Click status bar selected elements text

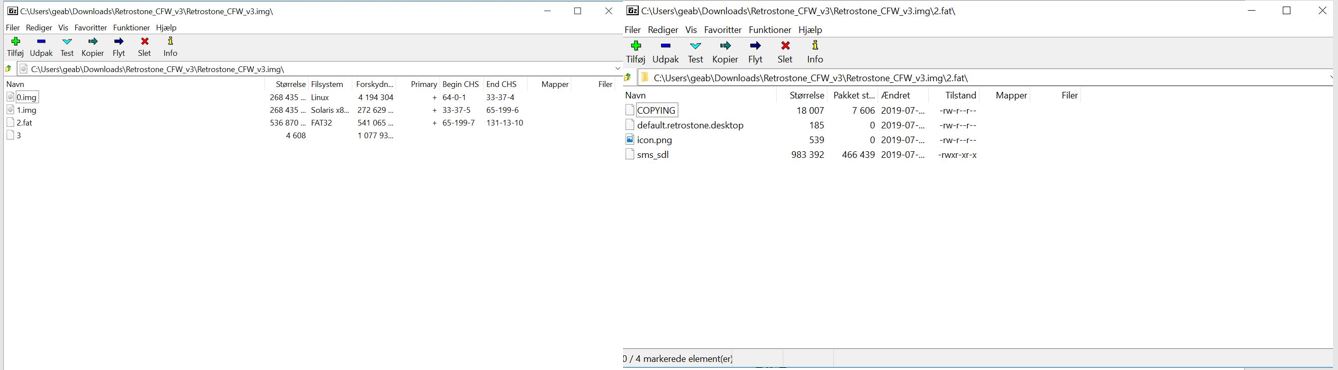(x=678, y=358)
